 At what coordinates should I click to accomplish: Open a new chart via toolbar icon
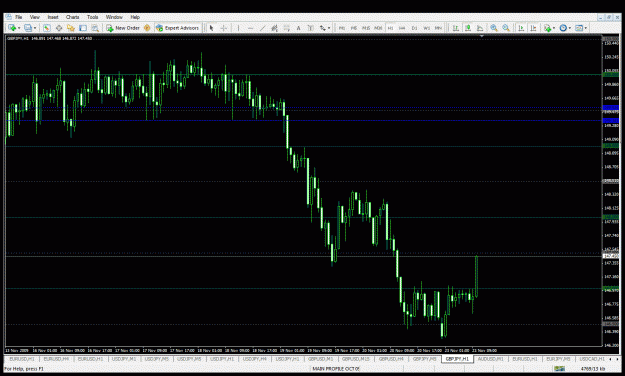[12, 28]
